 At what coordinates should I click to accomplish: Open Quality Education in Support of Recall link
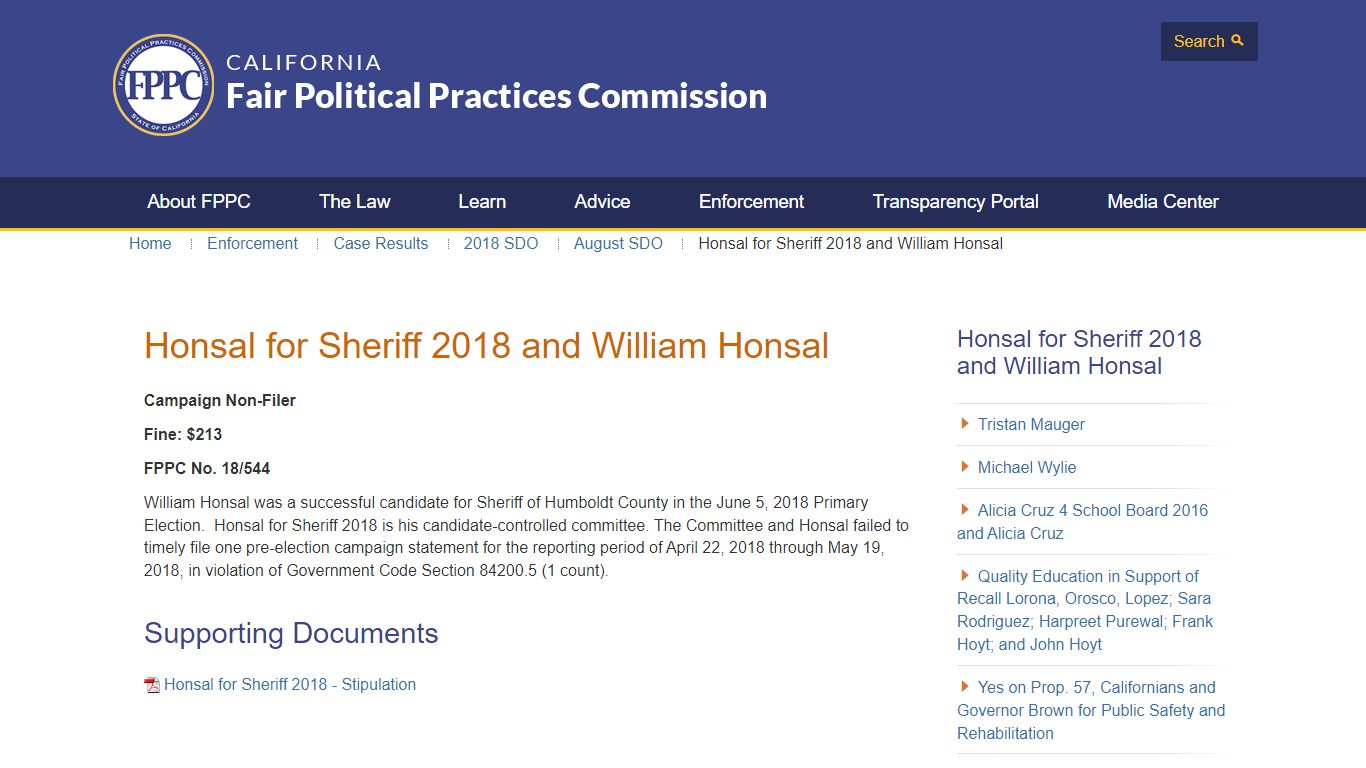tap(1085, 610)
